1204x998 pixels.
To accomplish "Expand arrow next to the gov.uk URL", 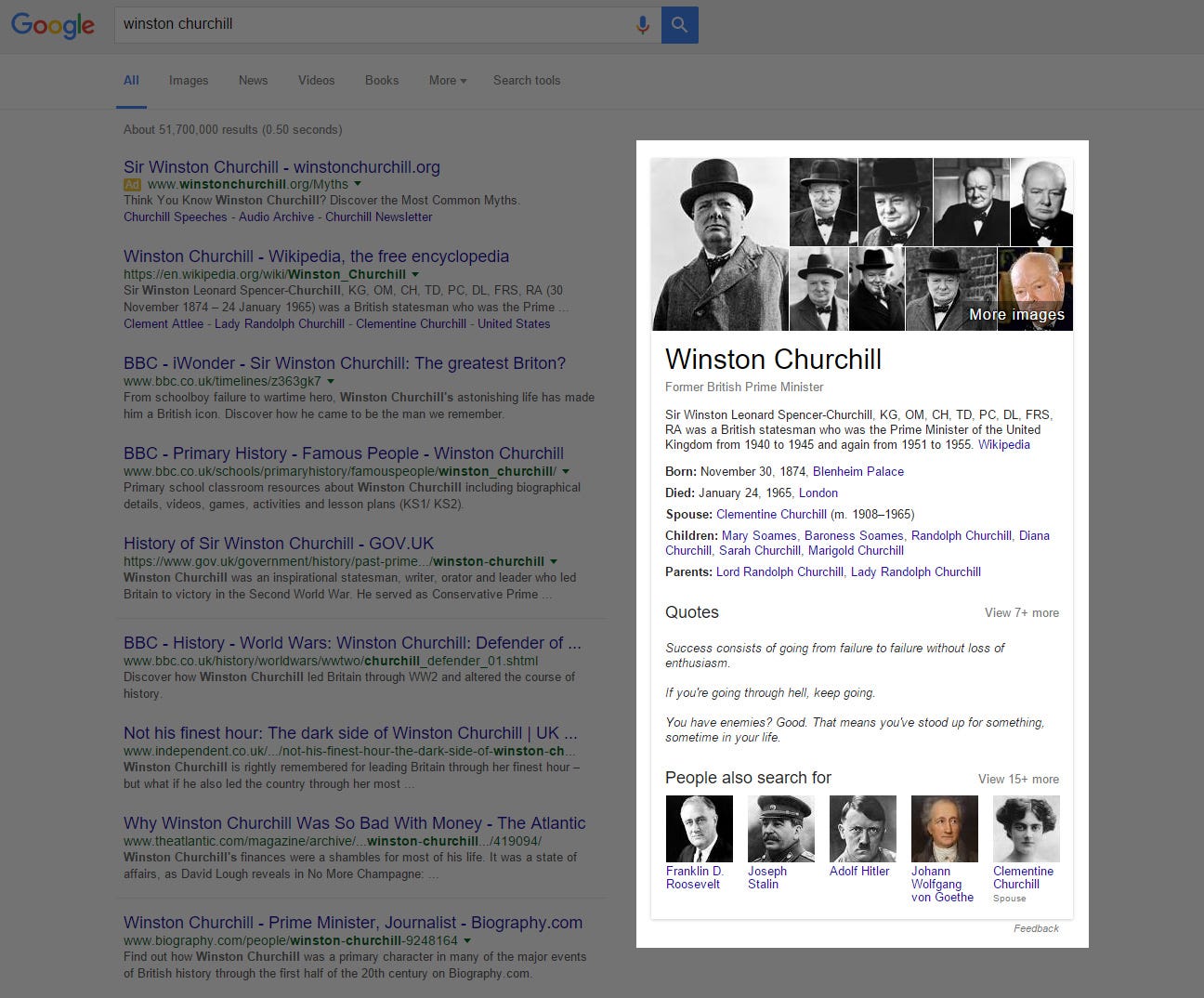I will coord(554,561).
